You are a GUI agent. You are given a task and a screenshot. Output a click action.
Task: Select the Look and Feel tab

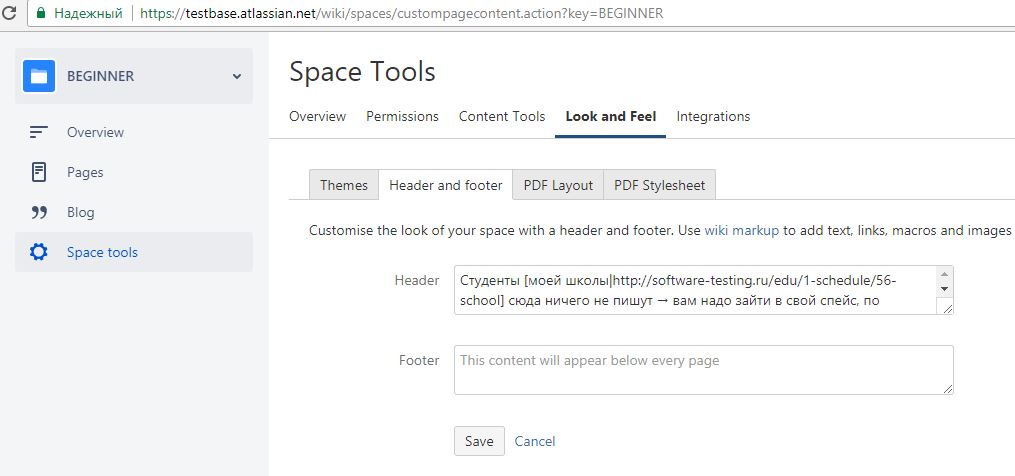pos(610,117)
